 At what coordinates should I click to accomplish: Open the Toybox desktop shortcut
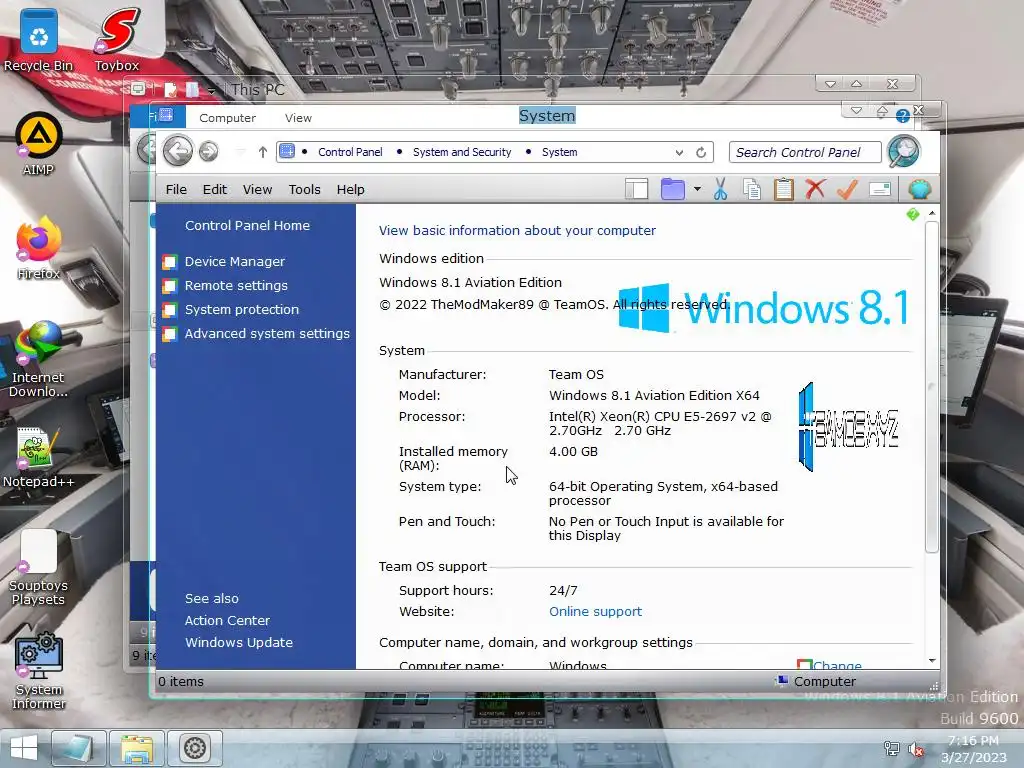pyautogui.click(x=117, y=40)
